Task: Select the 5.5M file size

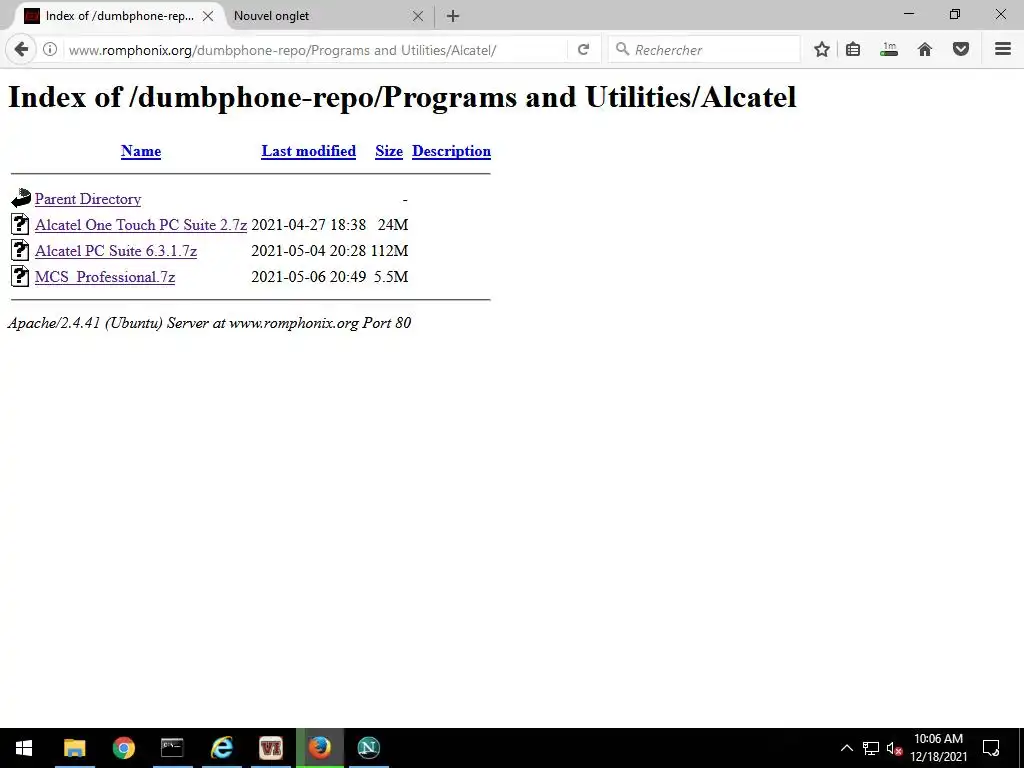Action: (391, 277)
